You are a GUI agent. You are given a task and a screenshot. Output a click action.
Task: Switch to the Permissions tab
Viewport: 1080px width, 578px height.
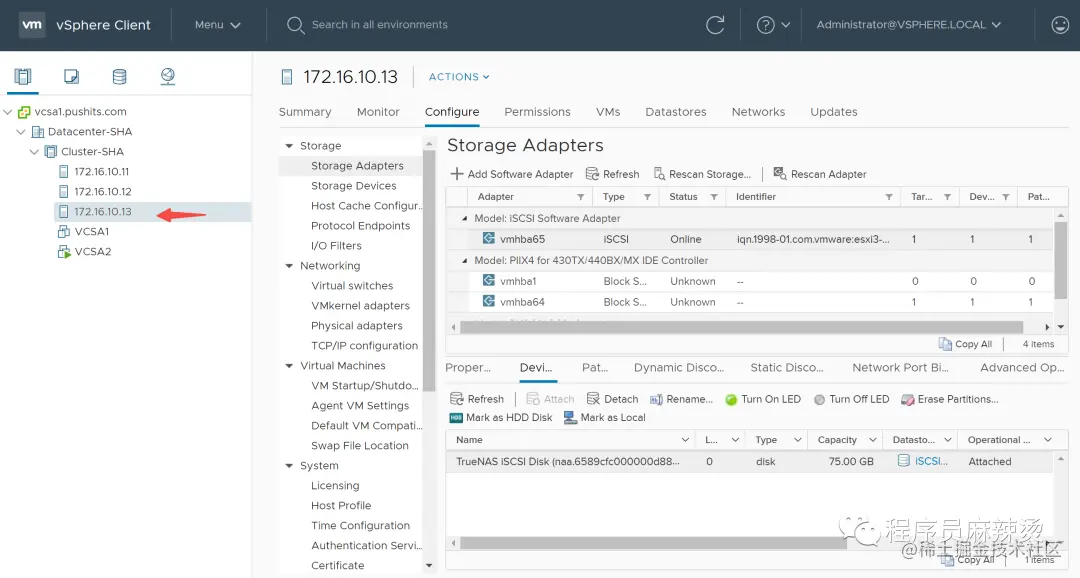537,112
